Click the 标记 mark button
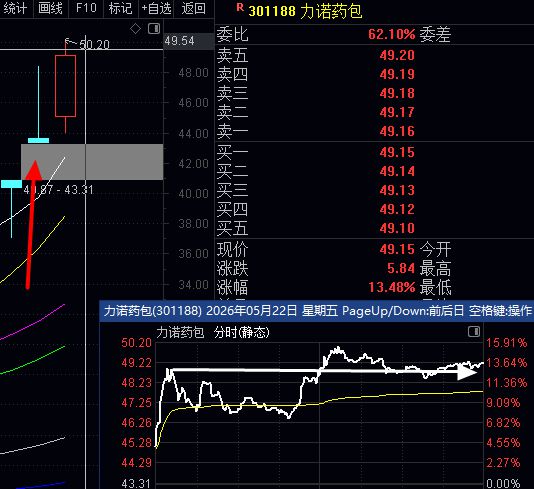 pyautogui.click(x=121, y=8)
